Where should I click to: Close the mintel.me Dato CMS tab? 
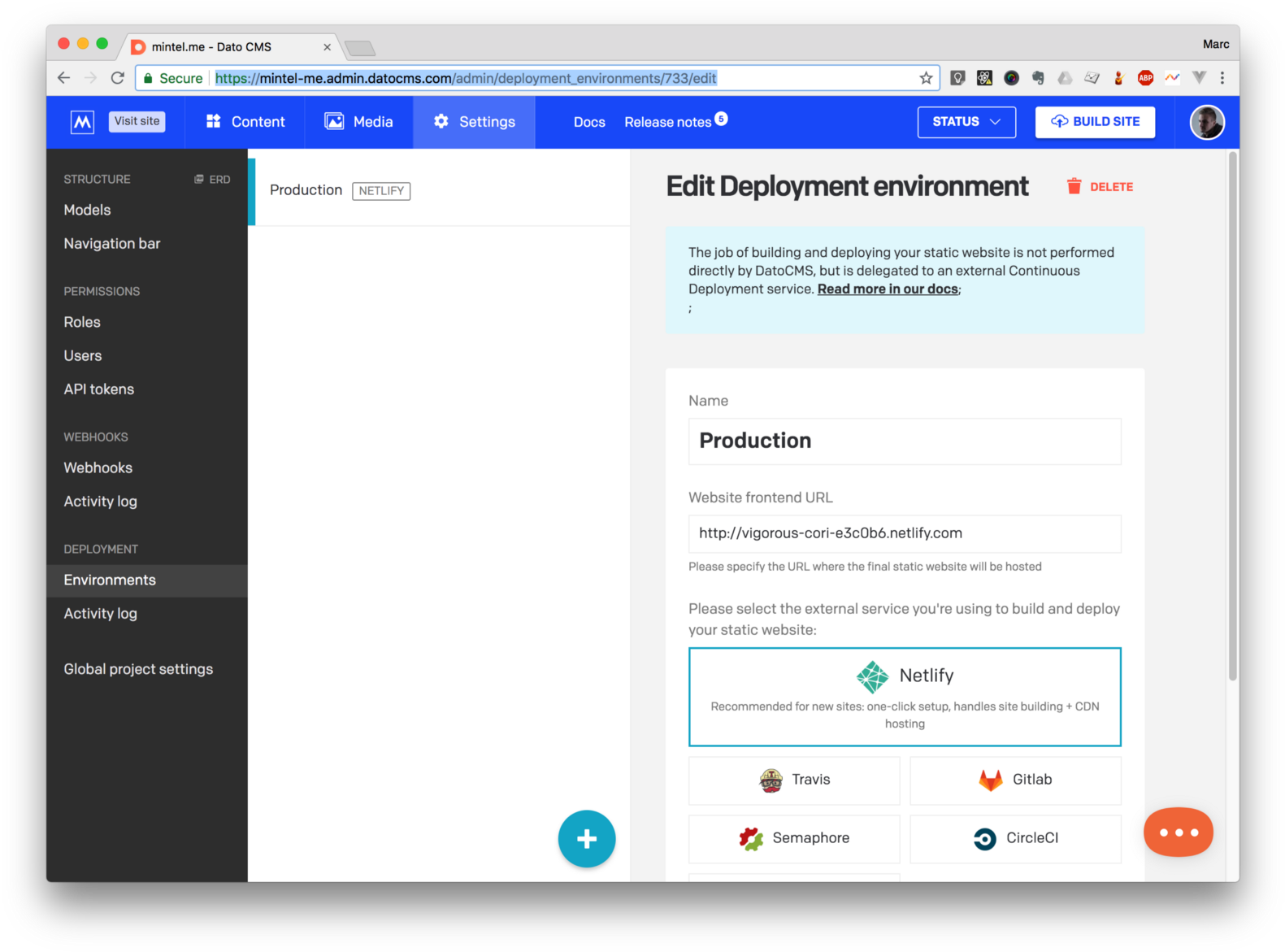point(327,47)
